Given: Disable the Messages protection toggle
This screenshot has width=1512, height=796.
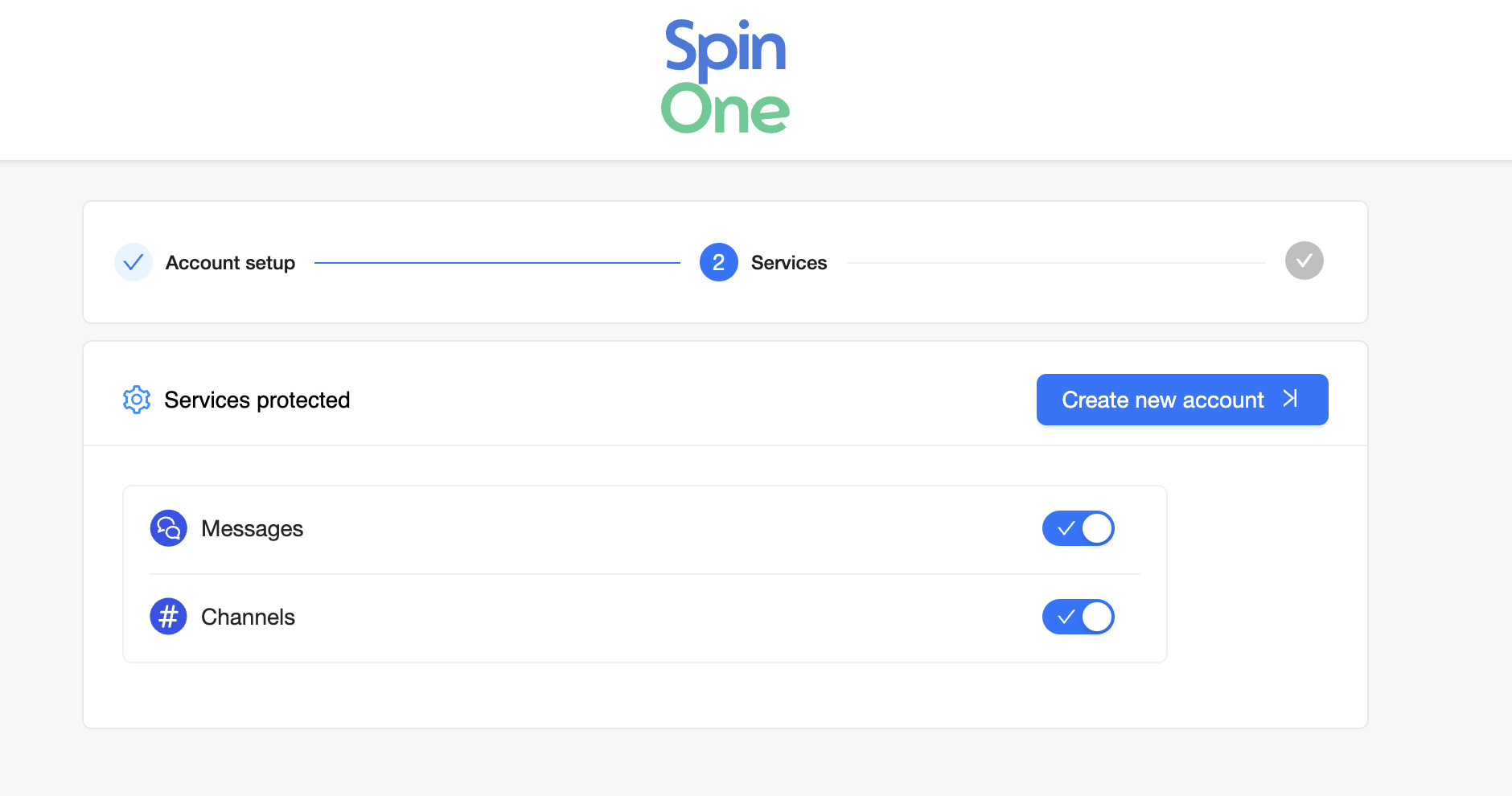Looking at the screenshot, I should click(x=1078, y=528).
